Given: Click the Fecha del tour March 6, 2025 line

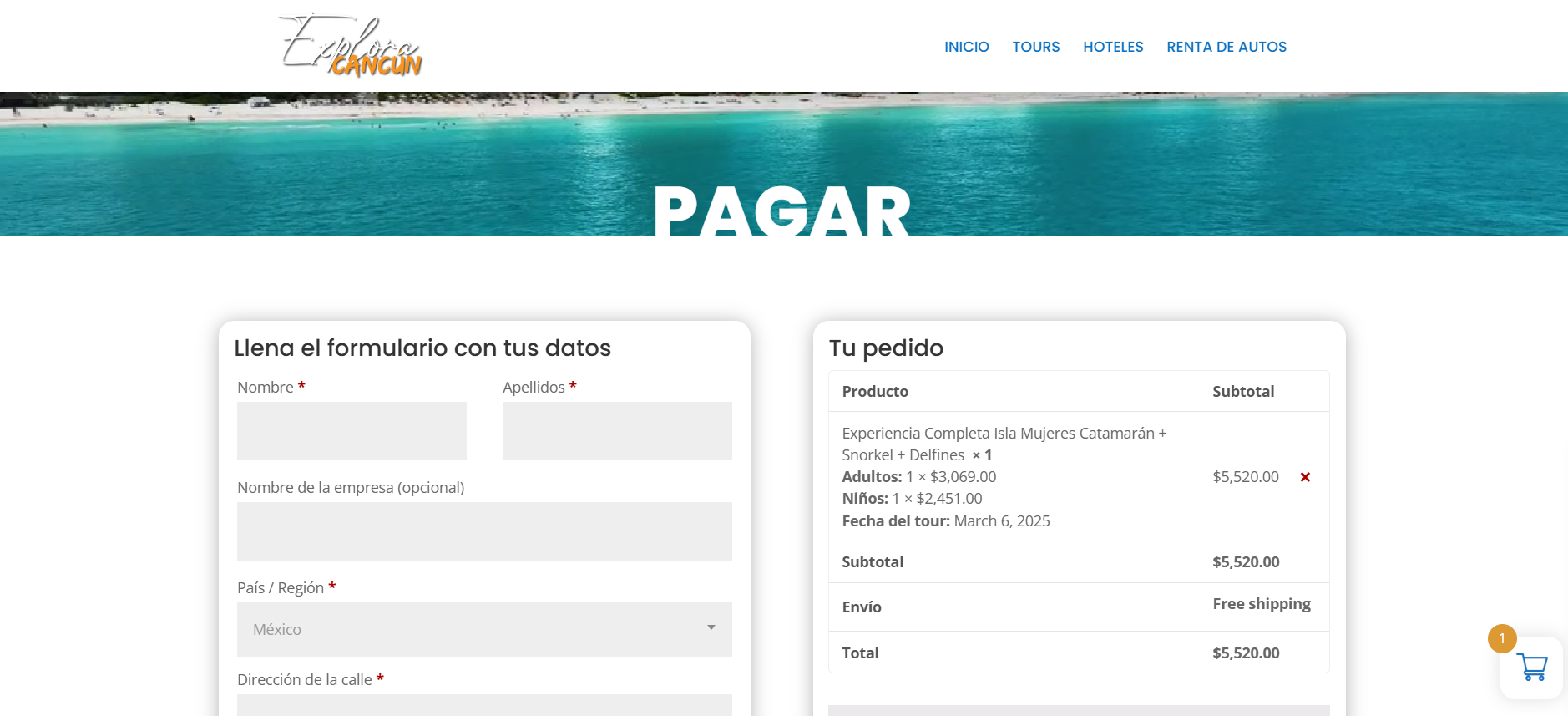Looking at the screenshot, I should [x=946, y=520].
